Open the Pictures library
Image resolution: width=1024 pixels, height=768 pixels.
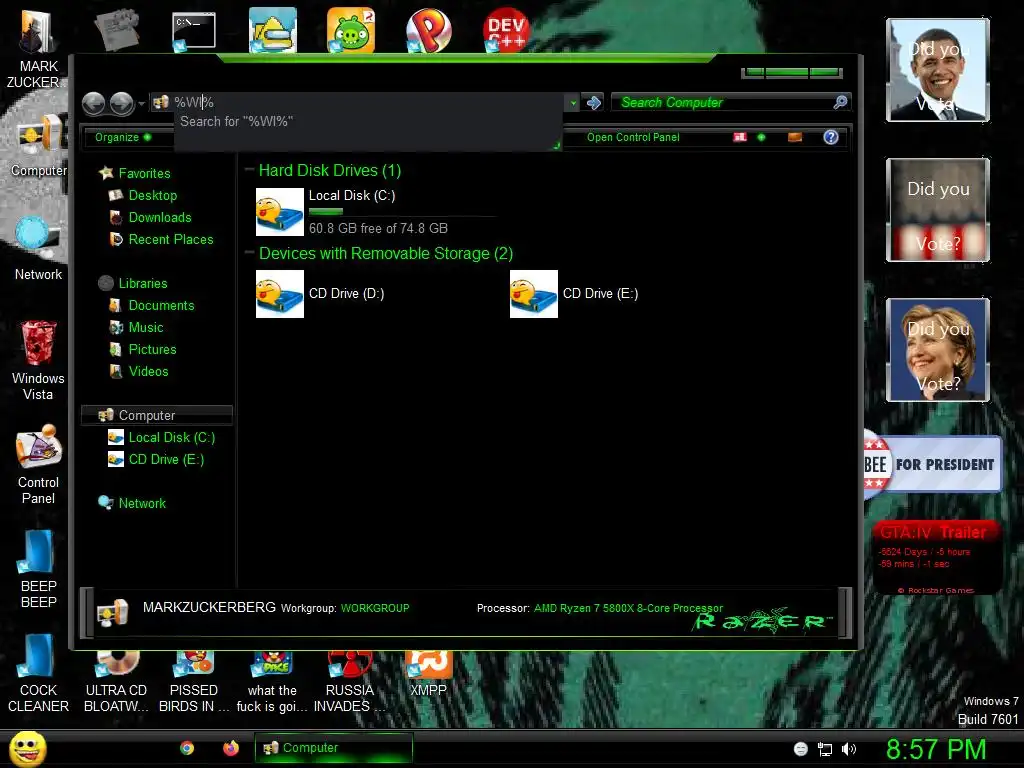[152, 349]
